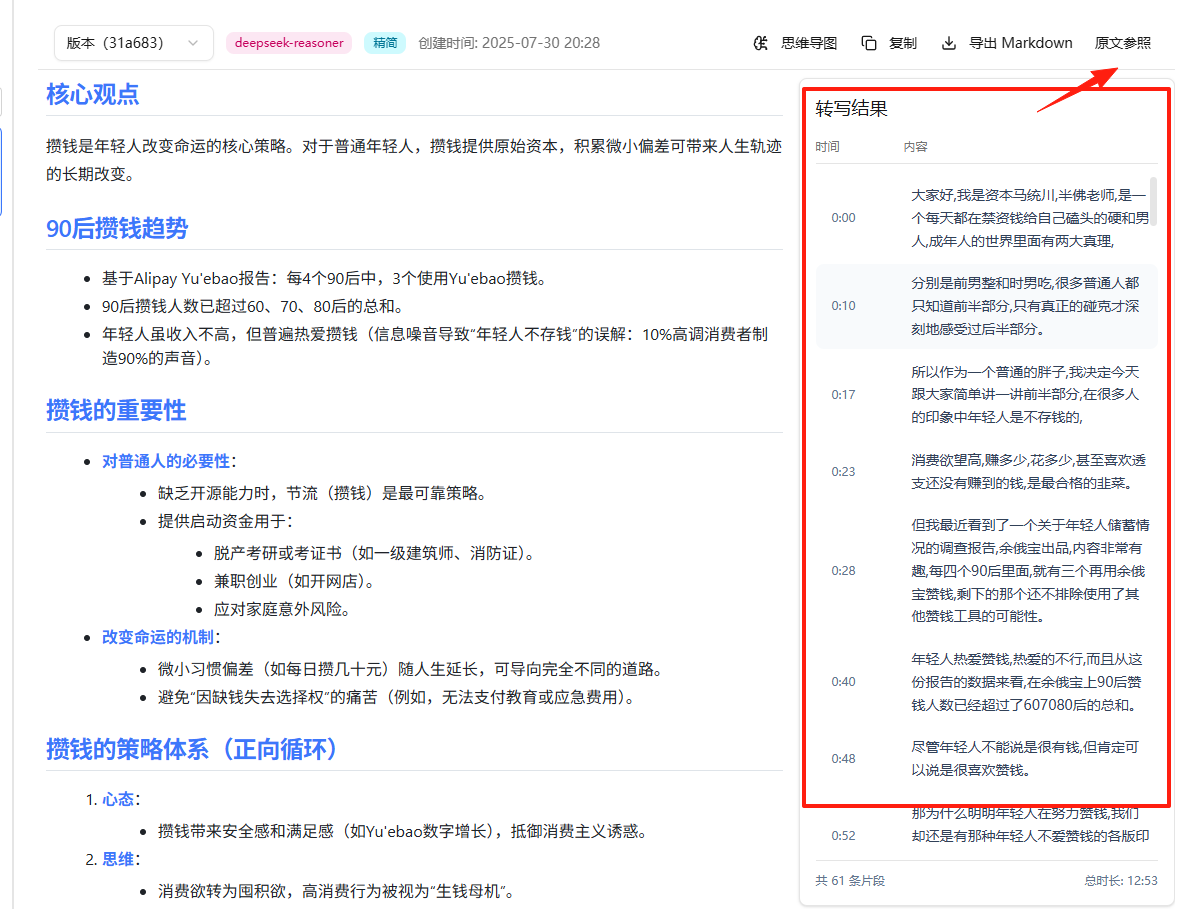Click the 导出 Markdown label

pos(1020,43)
